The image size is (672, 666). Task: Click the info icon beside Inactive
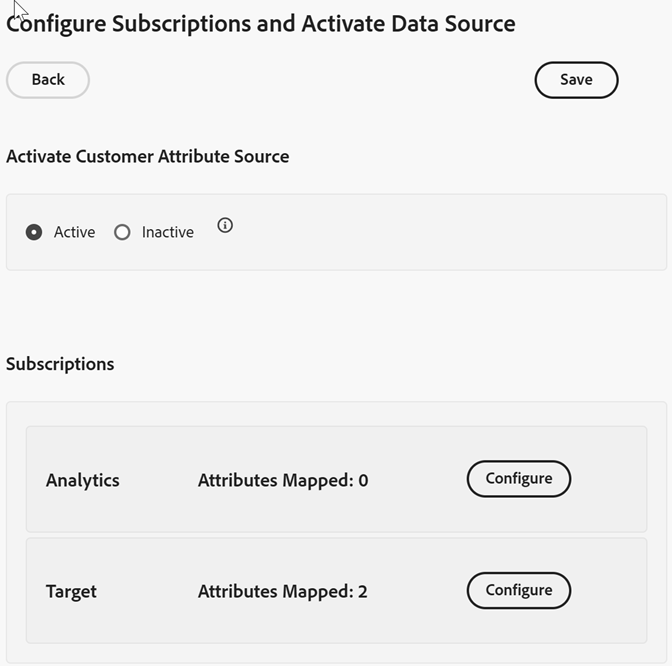coord(225,226)
